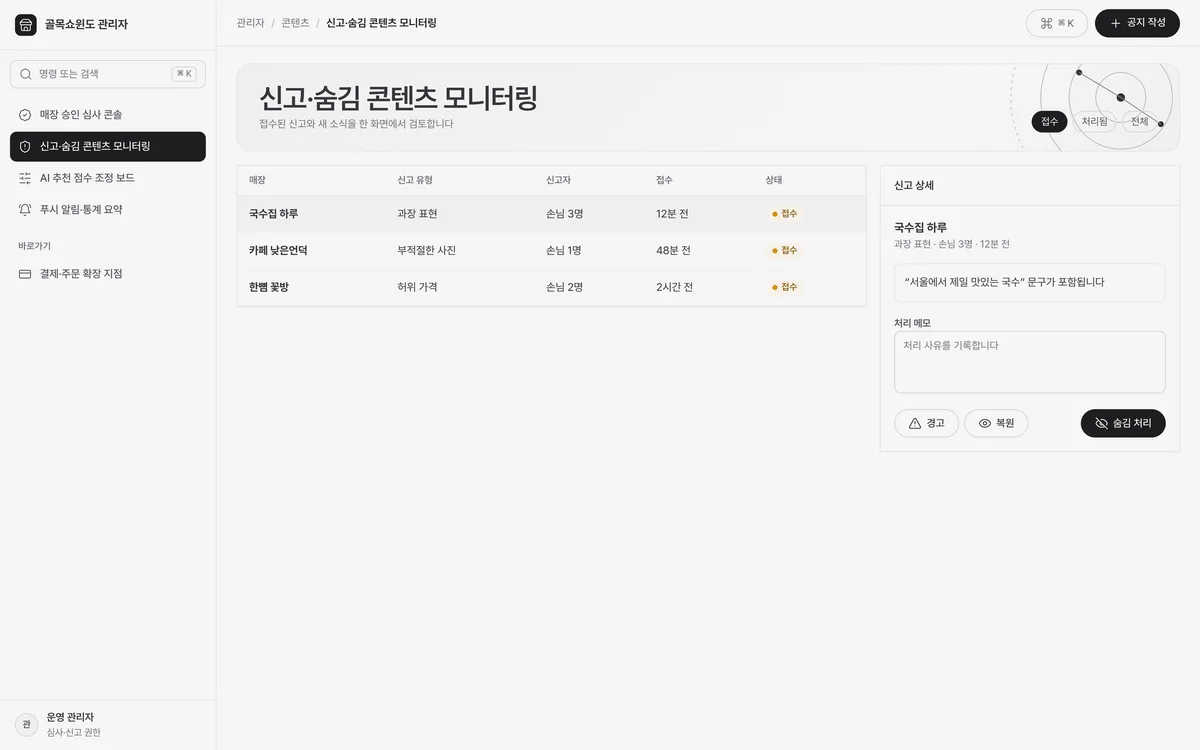Click the 운영 관리자 account name

tap(70, 717)
